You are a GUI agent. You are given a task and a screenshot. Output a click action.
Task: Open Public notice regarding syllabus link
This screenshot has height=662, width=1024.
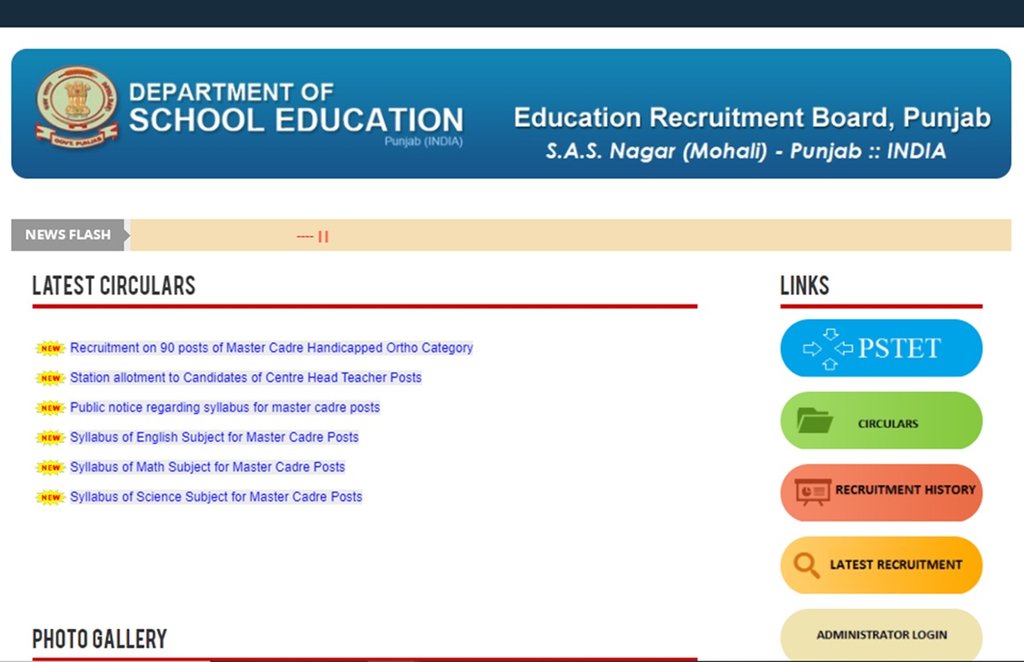pyautogui.click(x=225, y=407)
